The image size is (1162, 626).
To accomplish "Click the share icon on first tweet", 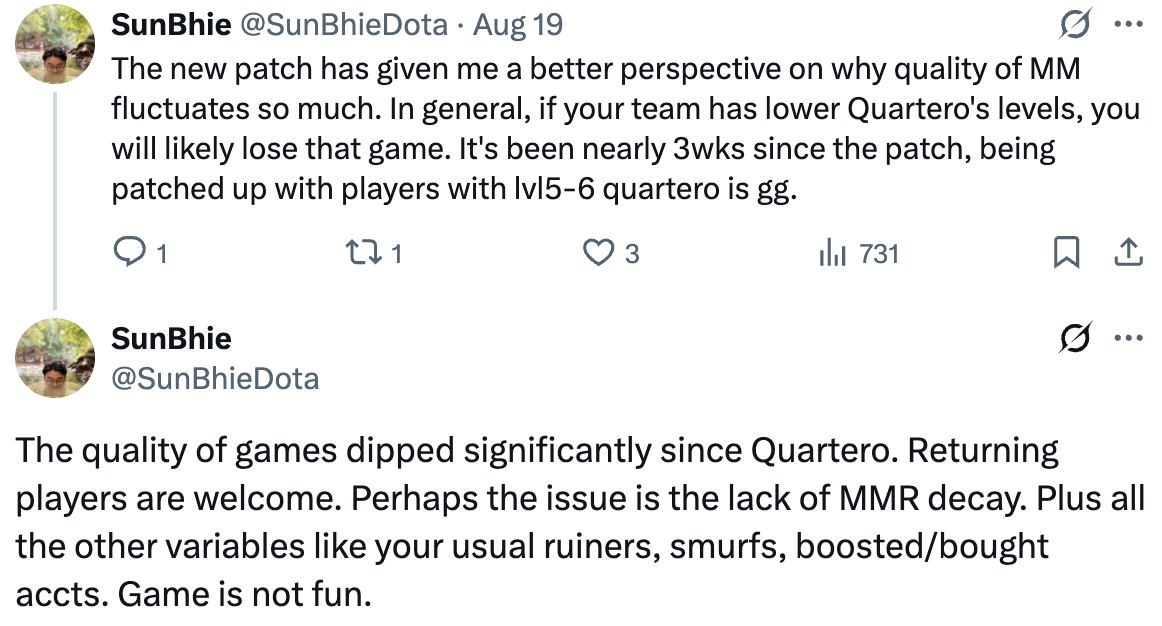I will click(1128, 253).
